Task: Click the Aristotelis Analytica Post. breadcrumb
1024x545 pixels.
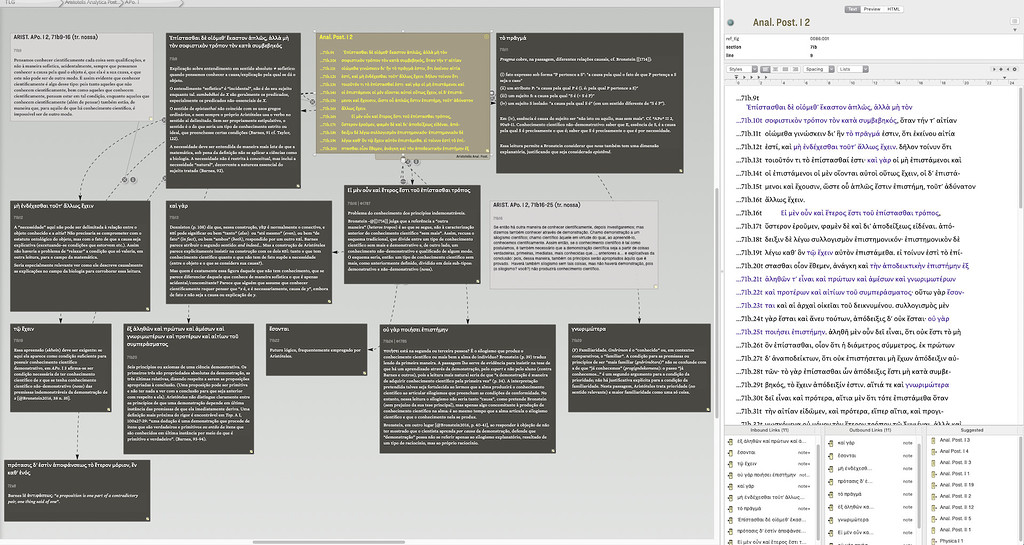Action: 91,3
